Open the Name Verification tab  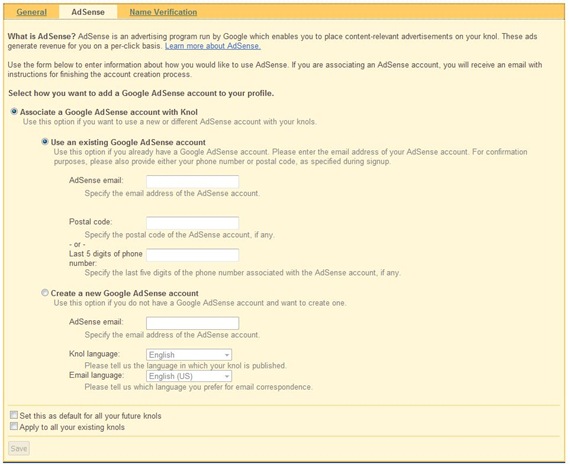[163, 12]
